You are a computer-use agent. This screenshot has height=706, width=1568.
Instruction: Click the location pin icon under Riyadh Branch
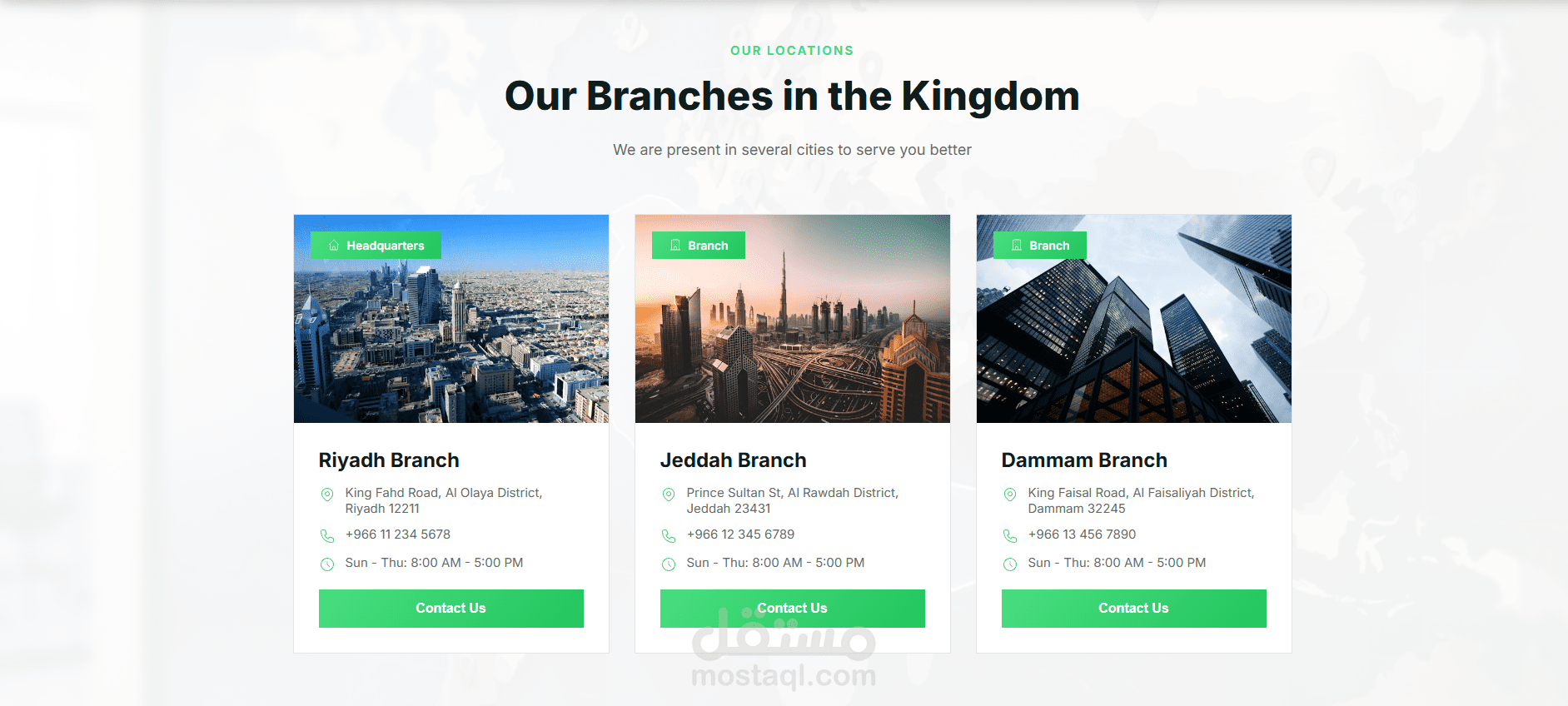[327, 495]
